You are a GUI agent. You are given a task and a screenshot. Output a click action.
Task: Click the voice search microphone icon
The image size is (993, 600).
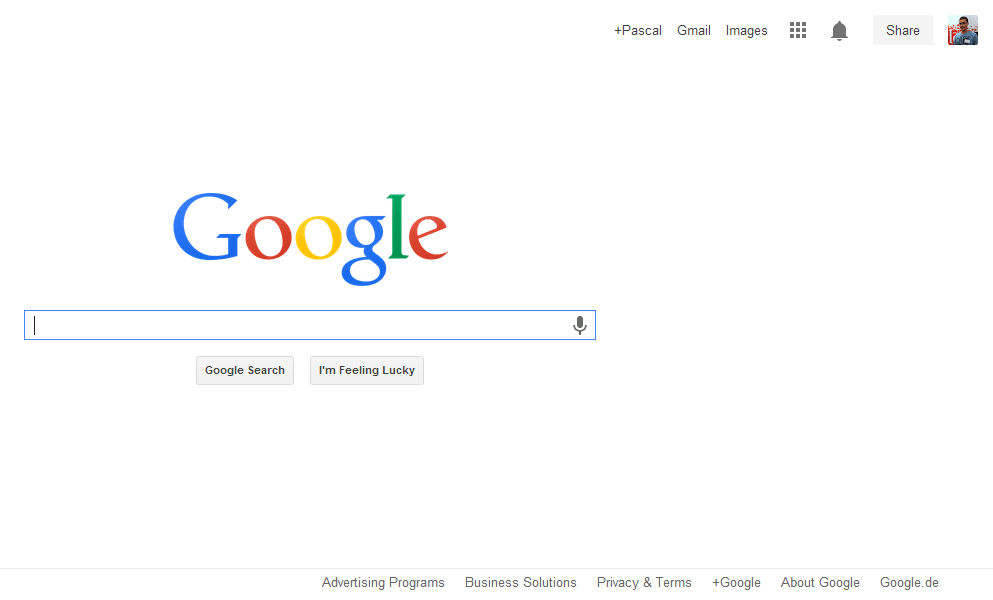(x=579, y=325)
